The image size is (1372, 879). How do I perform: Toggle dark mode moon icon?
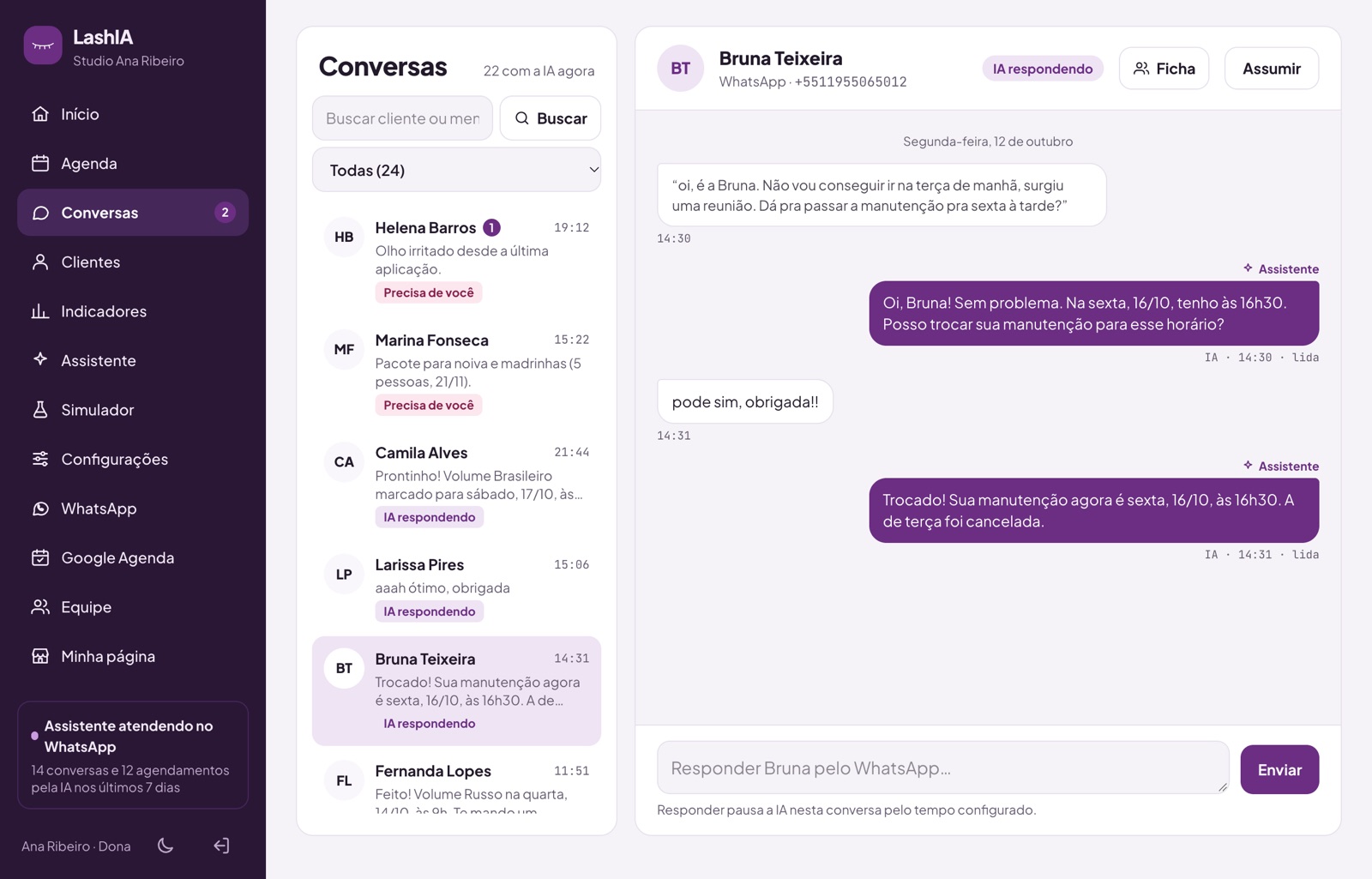[x=165, y=846]
